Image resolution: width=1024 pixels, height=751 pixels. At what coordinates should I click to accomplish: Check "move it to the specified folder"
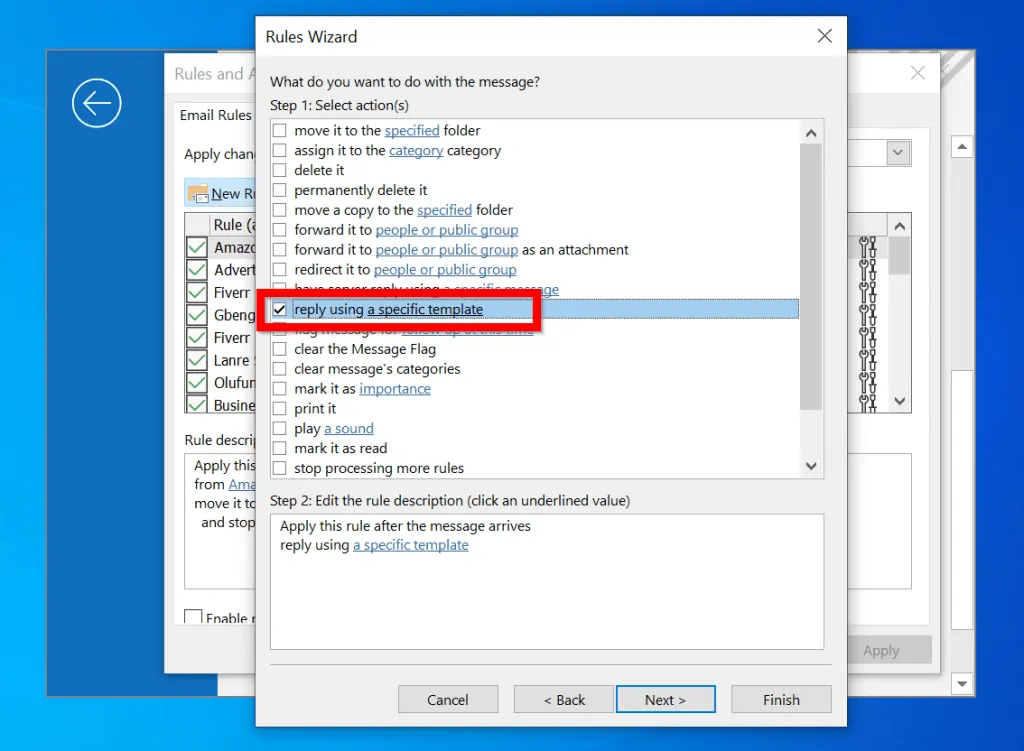coord(278,130)
